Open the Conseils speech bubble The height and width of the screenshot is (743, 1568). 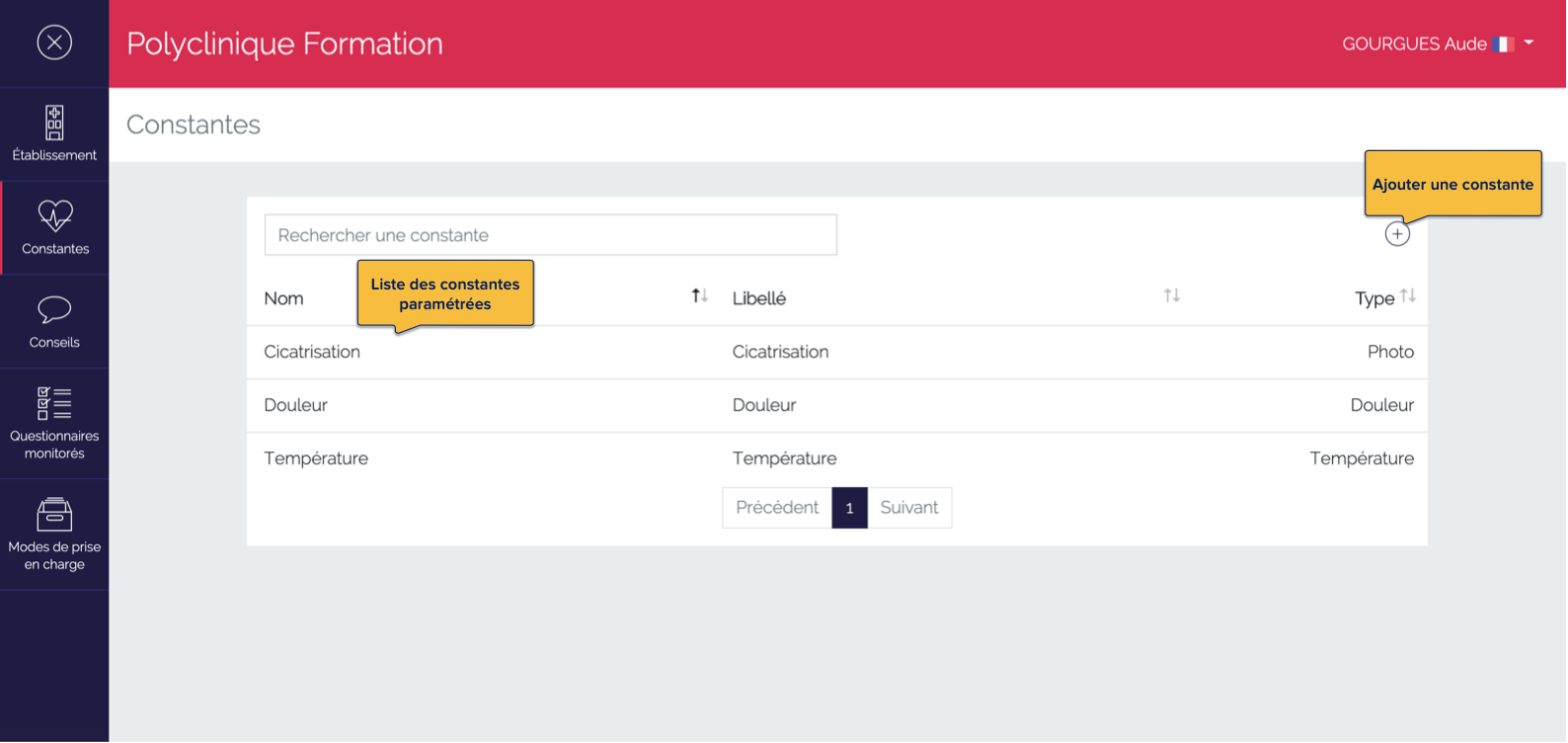pos(54,311)
